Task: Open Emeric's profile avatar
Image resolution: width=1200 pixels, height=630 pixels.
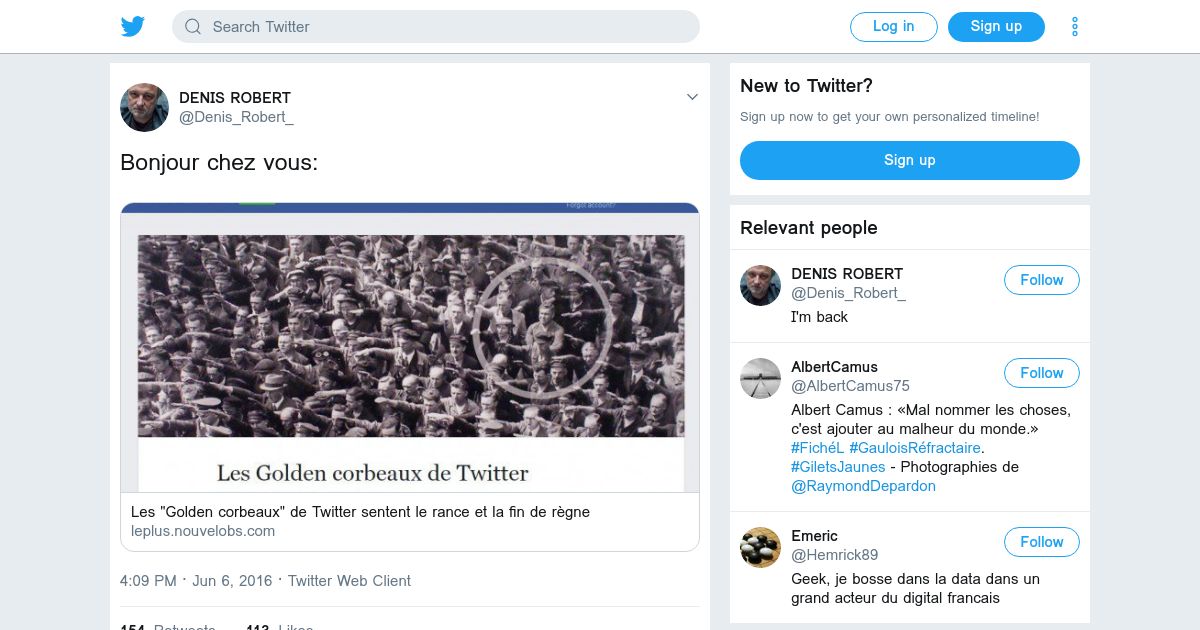Action: click(x=760, y=547)
